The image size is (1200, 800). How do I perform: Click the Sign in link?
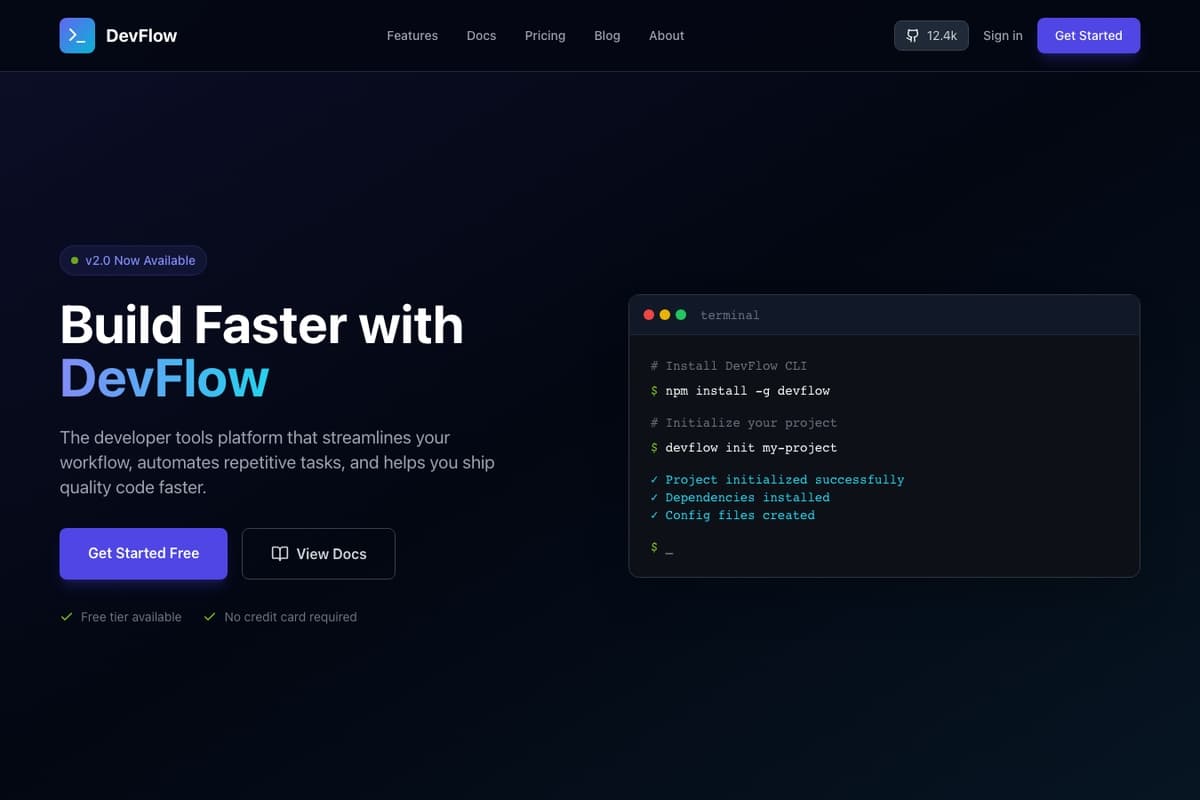1002,35
